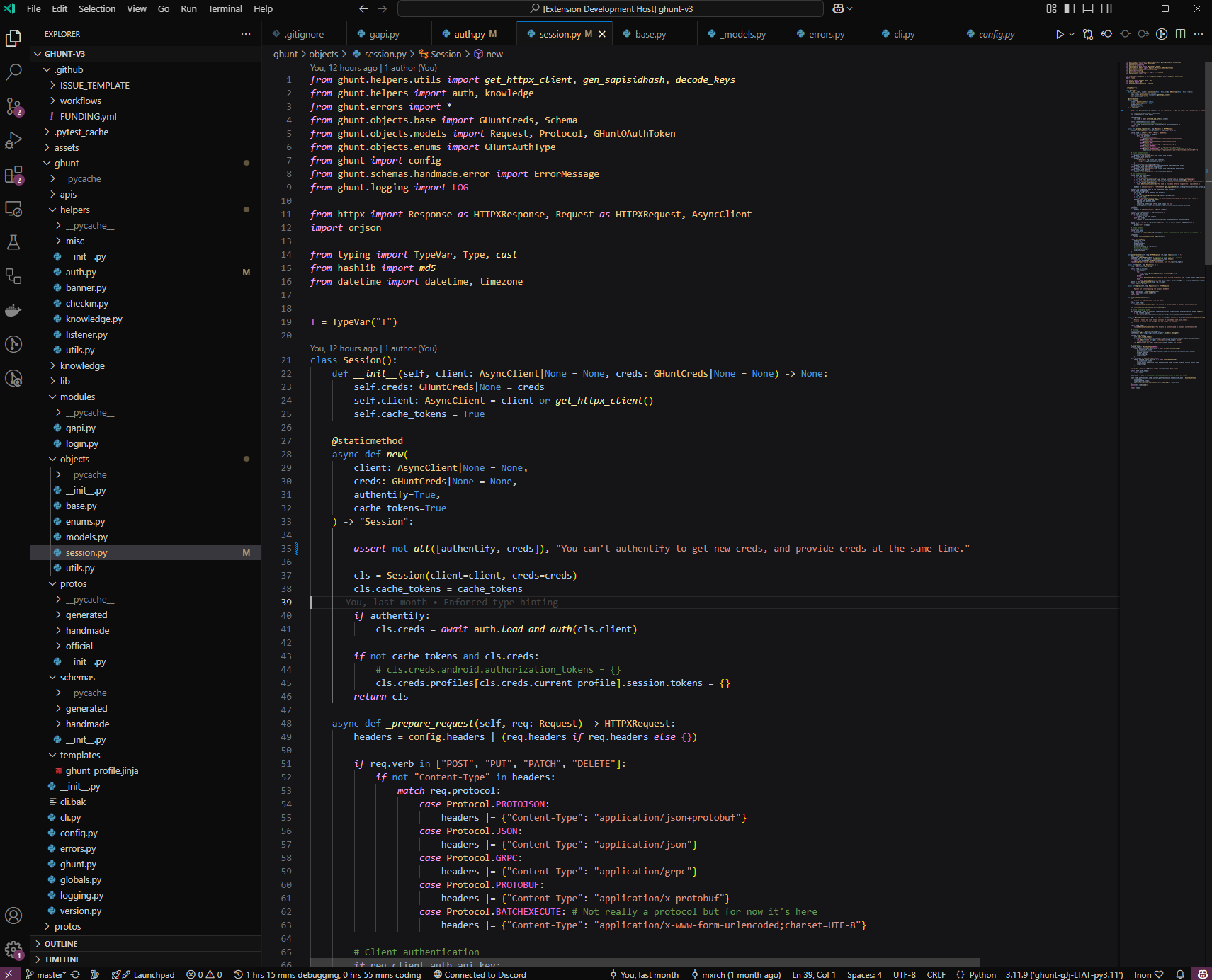Image resolution: width=1212 pixels, height=980 pixels.
Task: Select the Python language mode
Action: [982, 974]
